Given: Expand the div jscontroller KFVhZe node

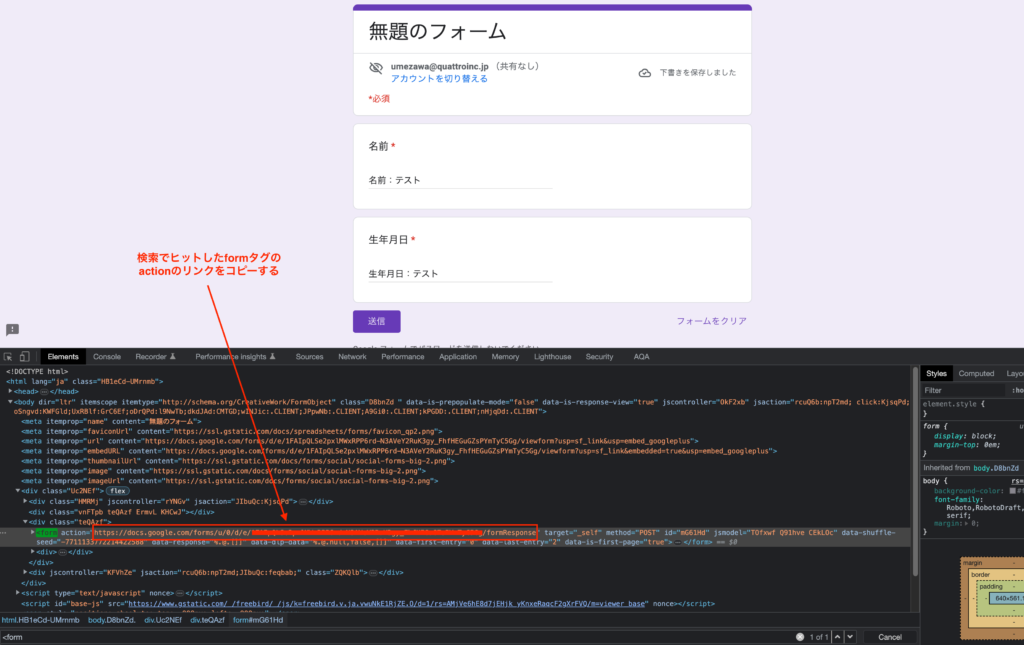Looking at the screenshot, I should click(25, 572).
